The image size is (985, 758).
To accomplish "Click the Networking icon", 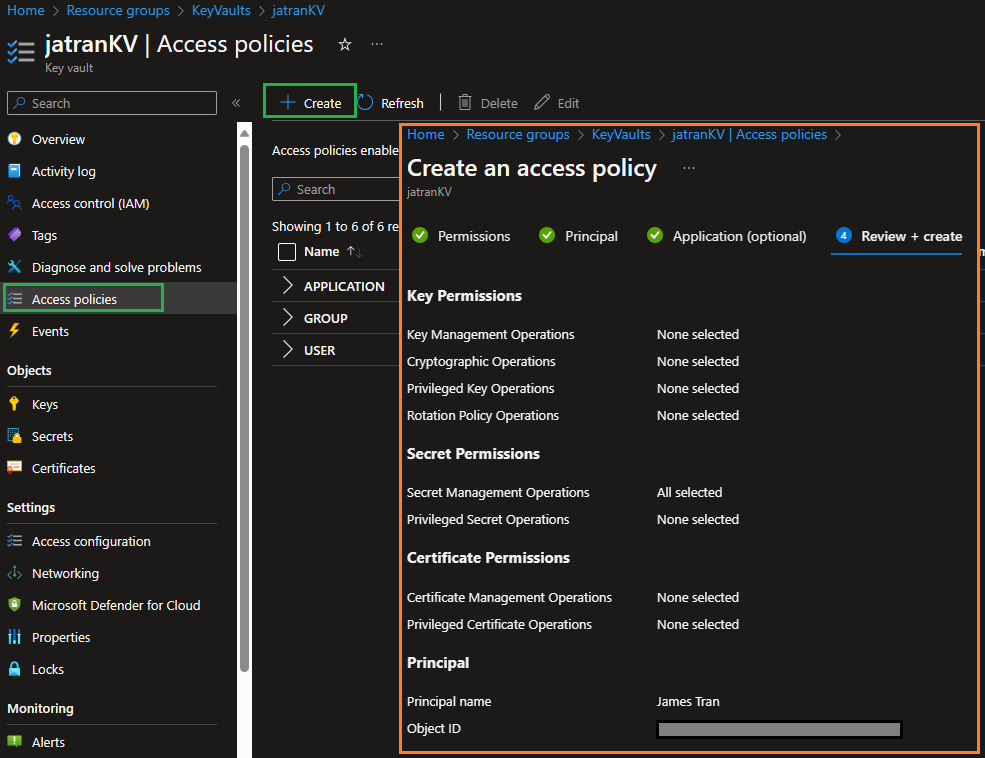I will [14, 573].
